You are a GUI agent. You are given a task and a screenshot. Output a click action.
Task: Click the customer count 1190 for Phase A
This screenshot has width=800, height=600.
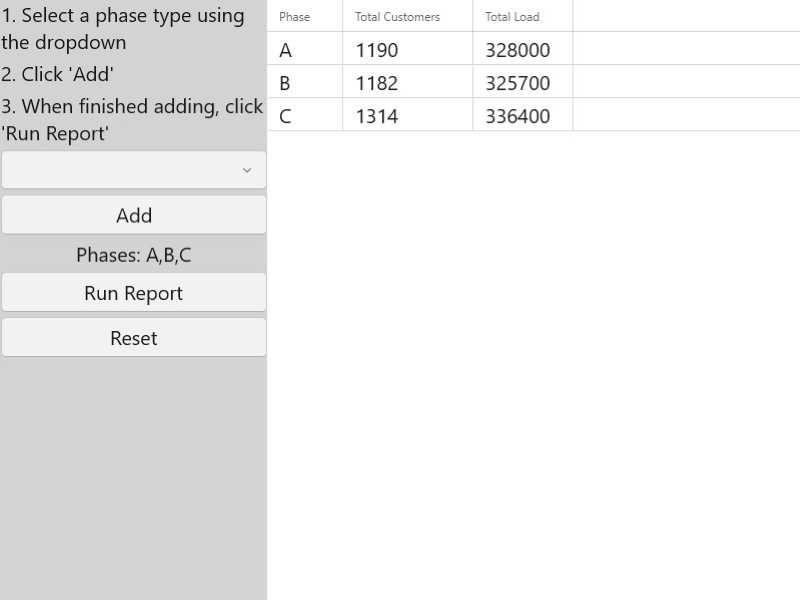point(376,49)
